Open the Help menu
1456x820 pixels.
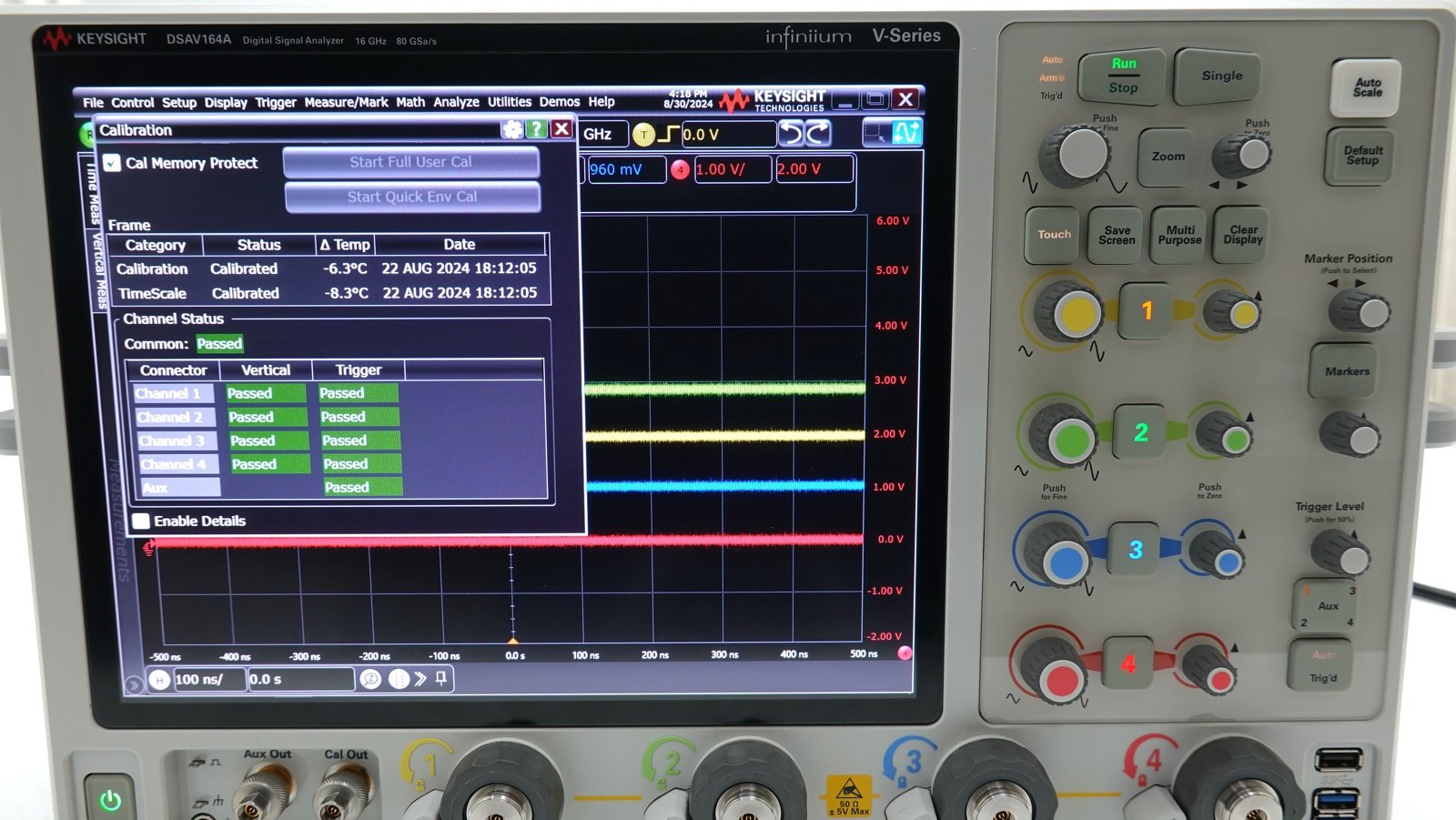click(602, 102)
